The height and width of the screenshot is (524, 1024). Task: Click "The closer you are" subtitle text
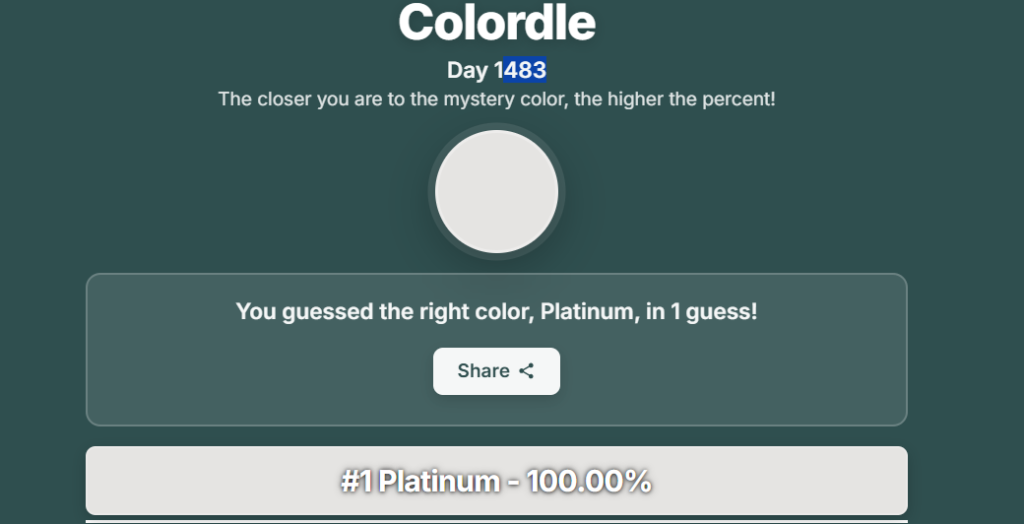click(296, 99)
